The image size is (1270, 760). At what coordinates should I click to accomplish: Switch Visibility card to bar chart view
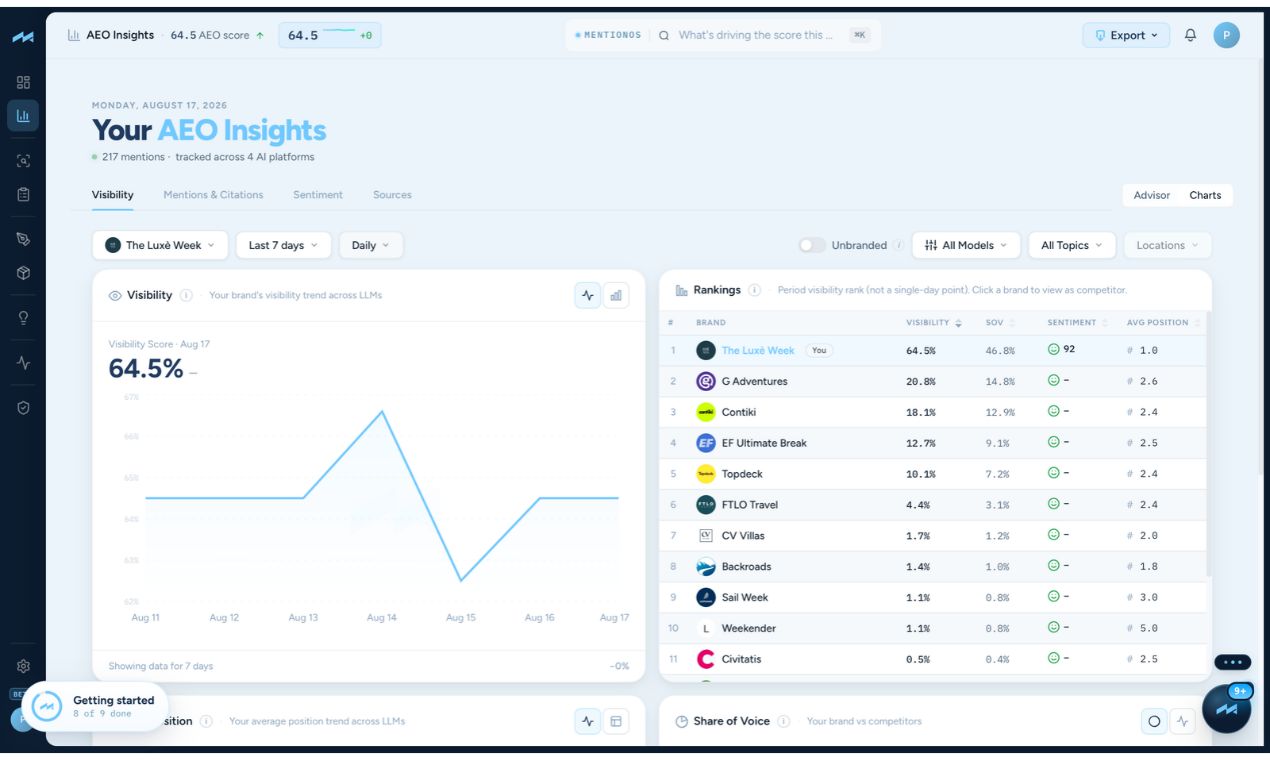point(616,295)
